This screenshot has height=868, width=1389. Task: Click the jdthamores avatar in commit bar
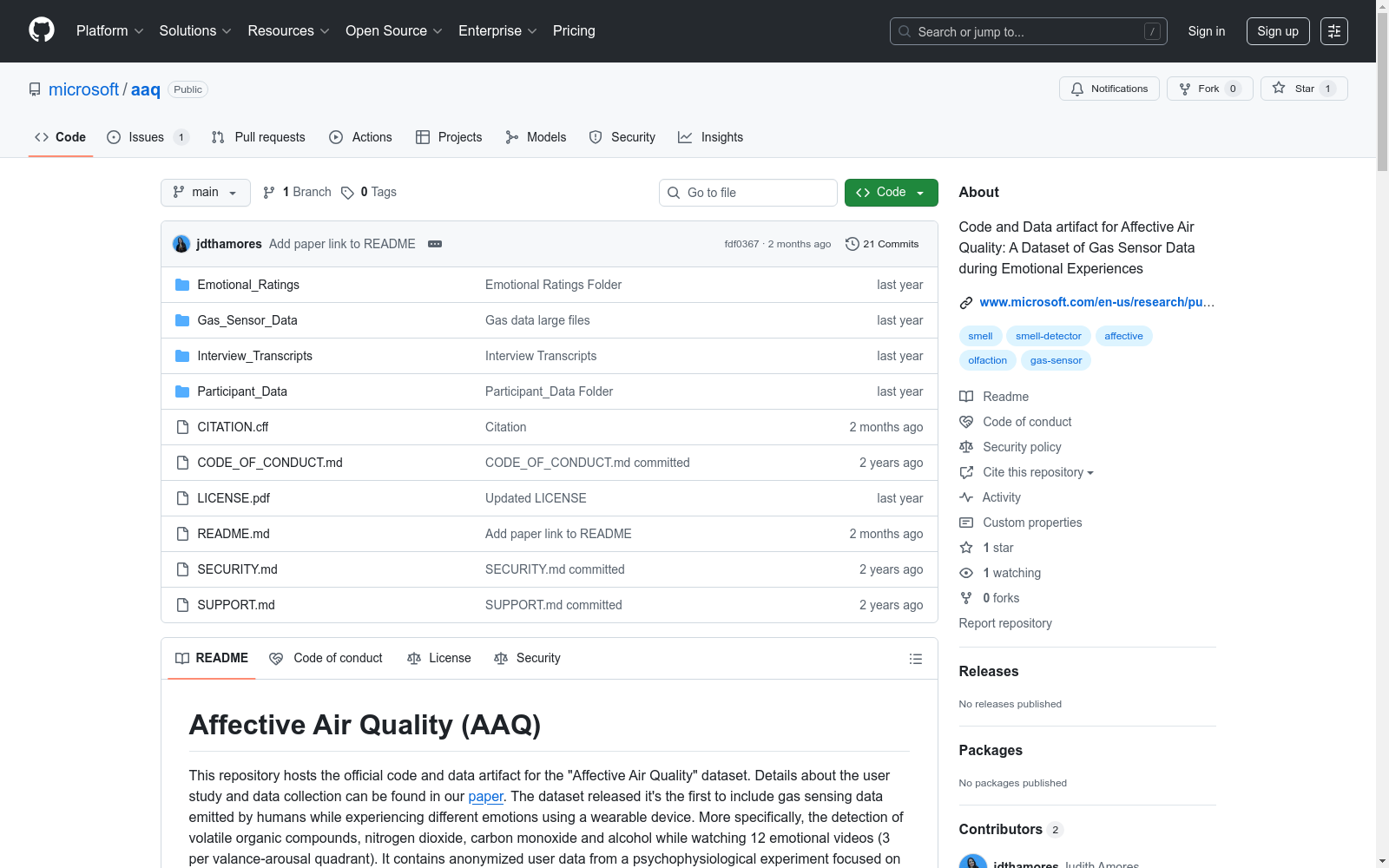coord(181,244)
